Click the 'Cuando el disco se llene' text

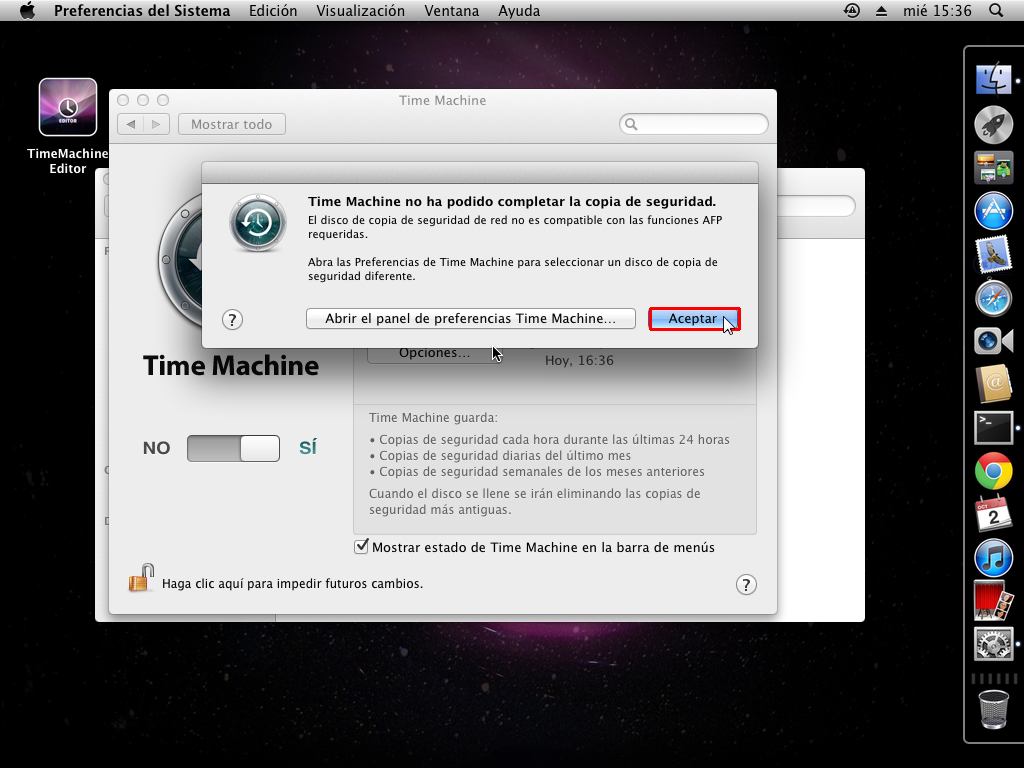coord(535,502)
